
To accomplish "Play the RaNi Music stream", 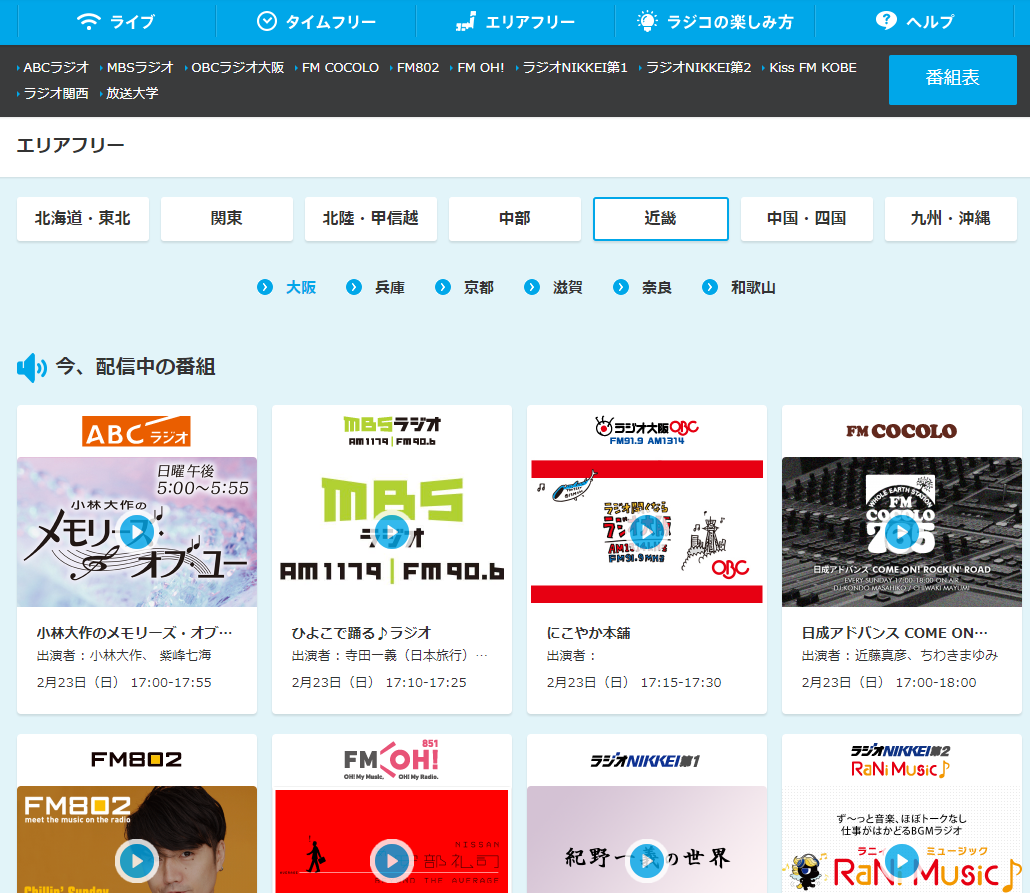I will click(x=902, y=861).
